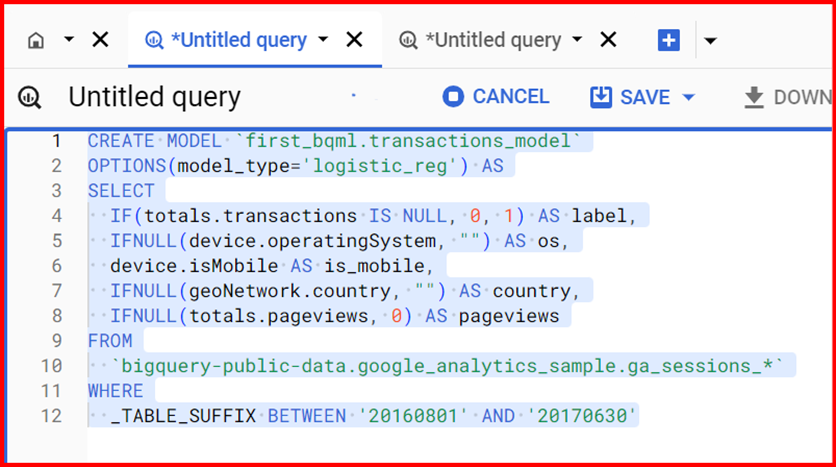Click the device.operatingSystem line

pyautogui.click(x=340, y=241)
